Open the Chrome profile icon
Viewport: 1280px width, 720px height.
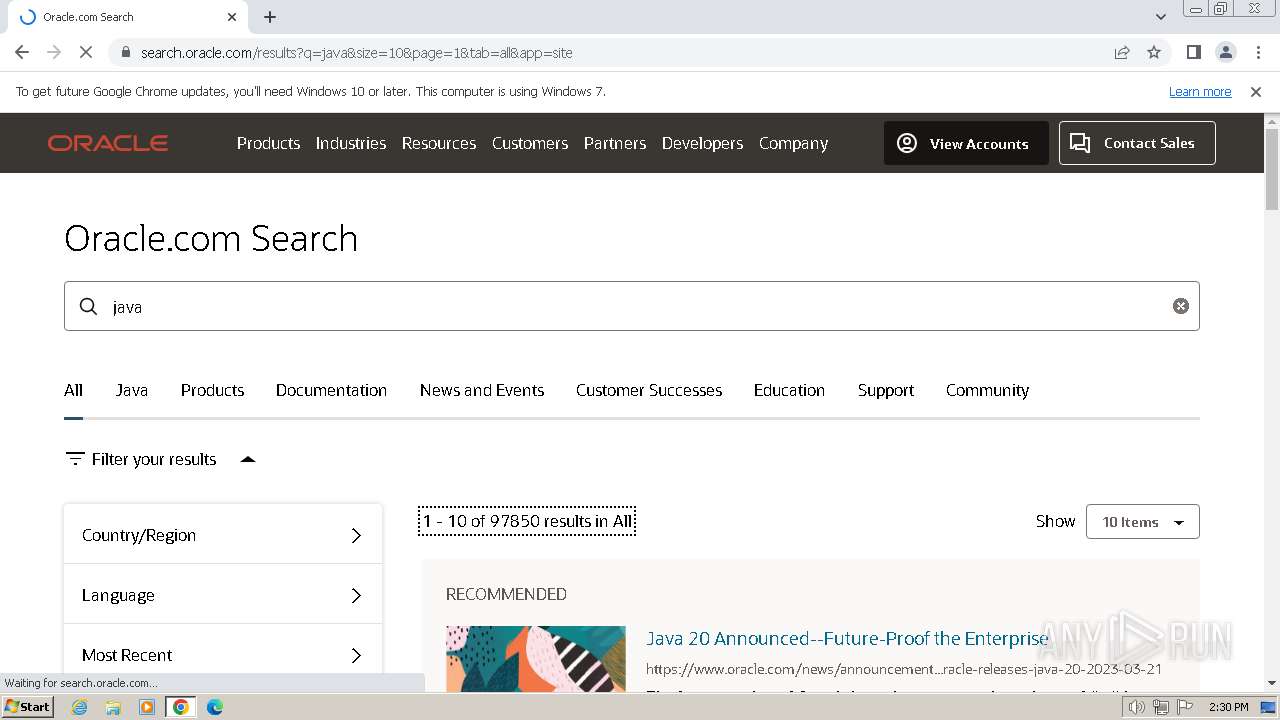(x=1225, y=52)
